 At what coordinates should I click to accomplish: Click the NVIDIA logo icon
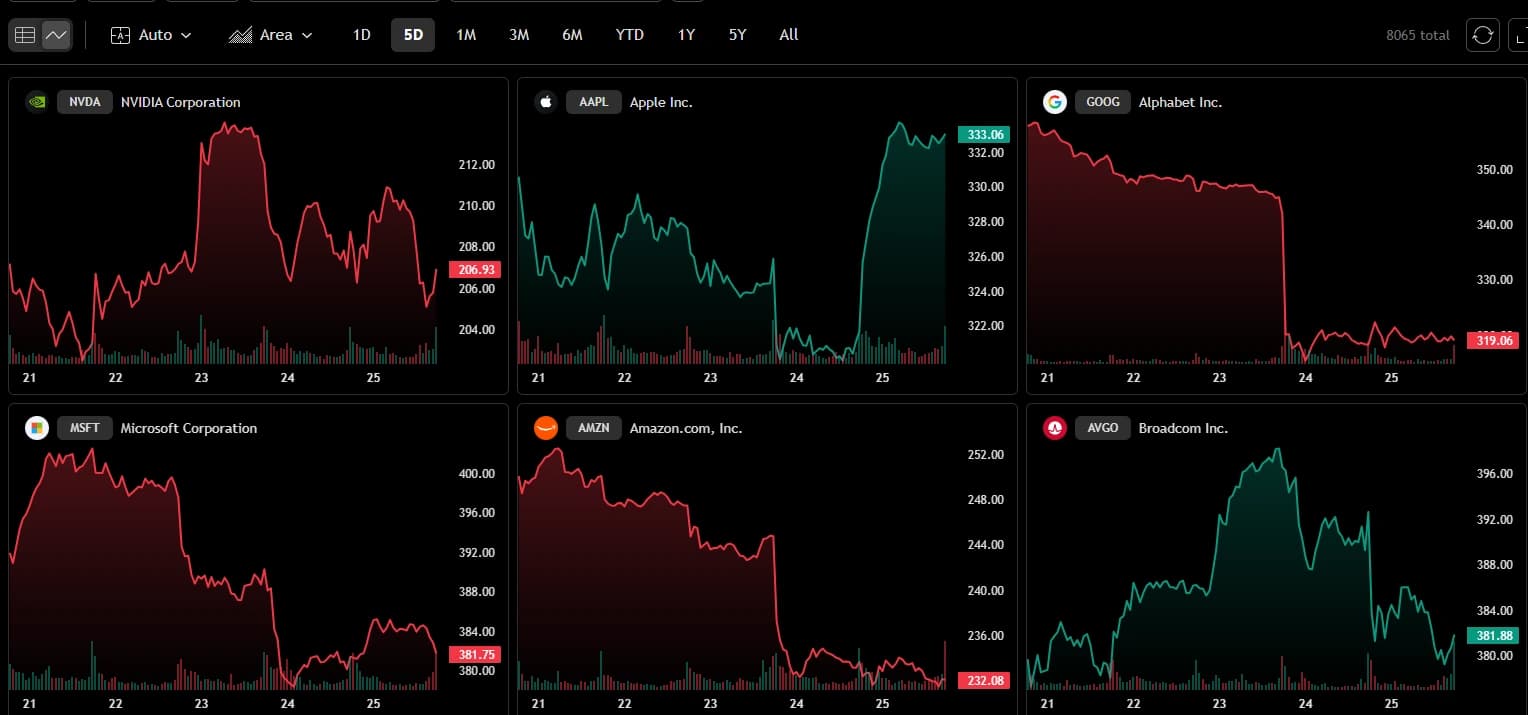tap(36, 102)
